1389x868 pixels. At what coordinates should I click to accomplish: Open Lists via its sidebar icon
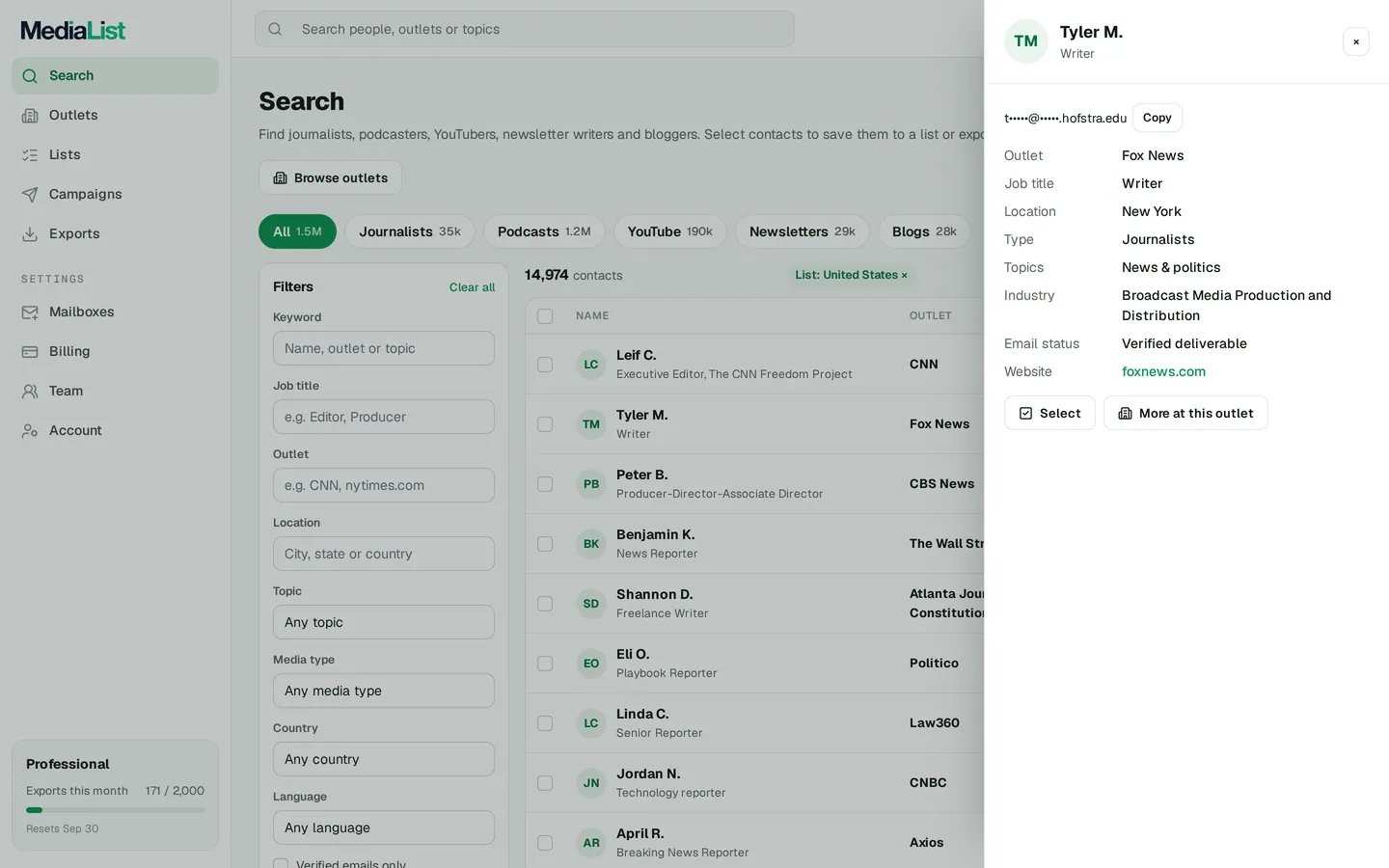click(x=30, y=154)
